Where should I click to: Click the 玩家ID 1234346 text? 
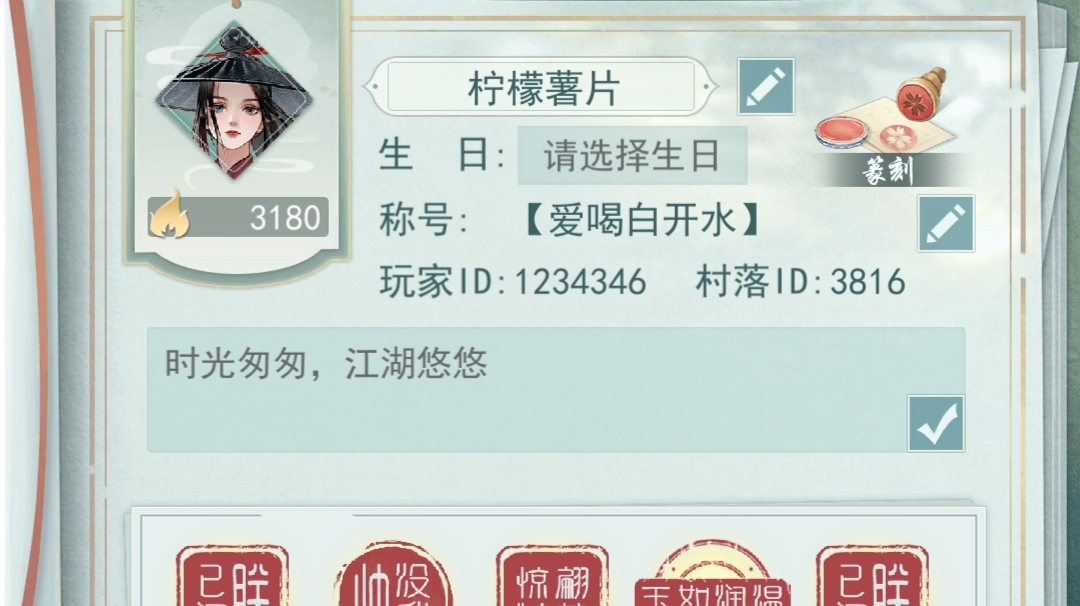click(x=513, y=282)
